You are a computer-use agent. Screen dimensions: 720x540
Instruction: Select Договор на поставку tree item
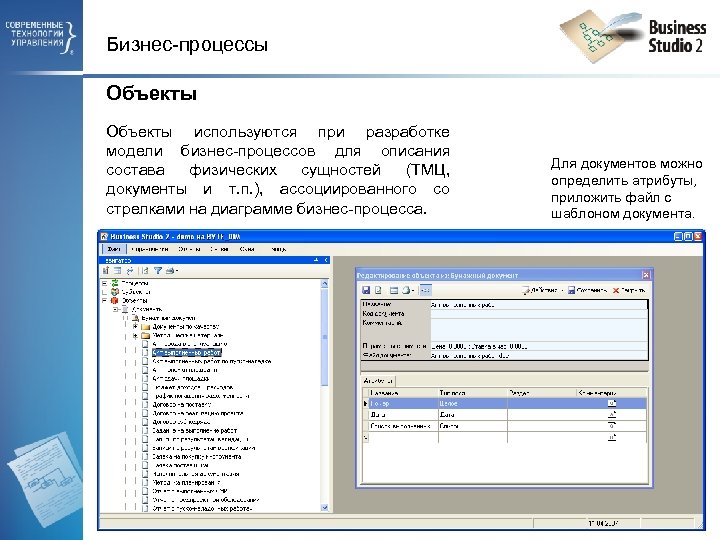point(182,405)
